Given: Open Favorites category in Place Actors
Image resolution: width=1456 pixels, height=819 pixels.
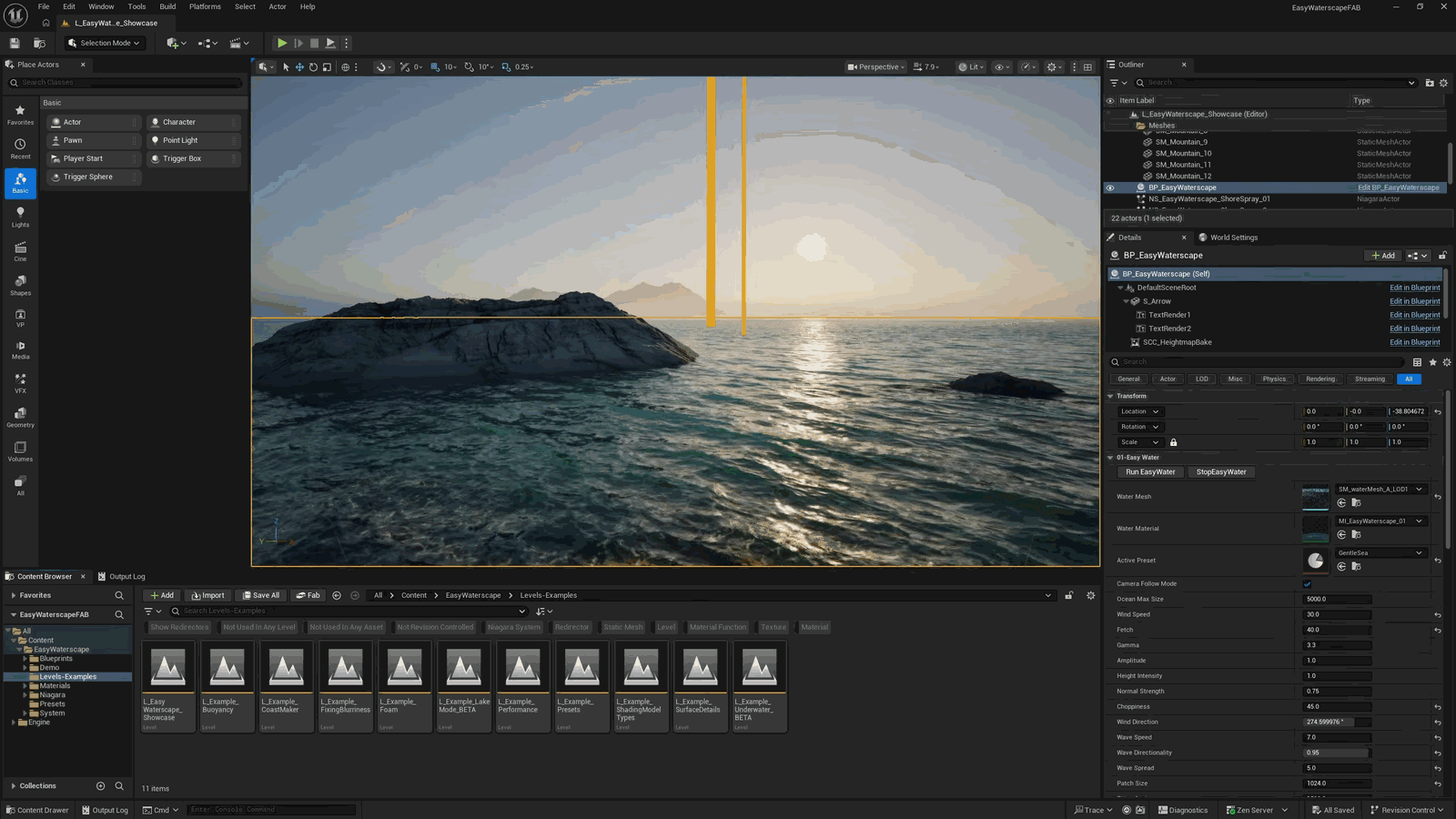Looking at the screenshot, I should pos(20,115).
